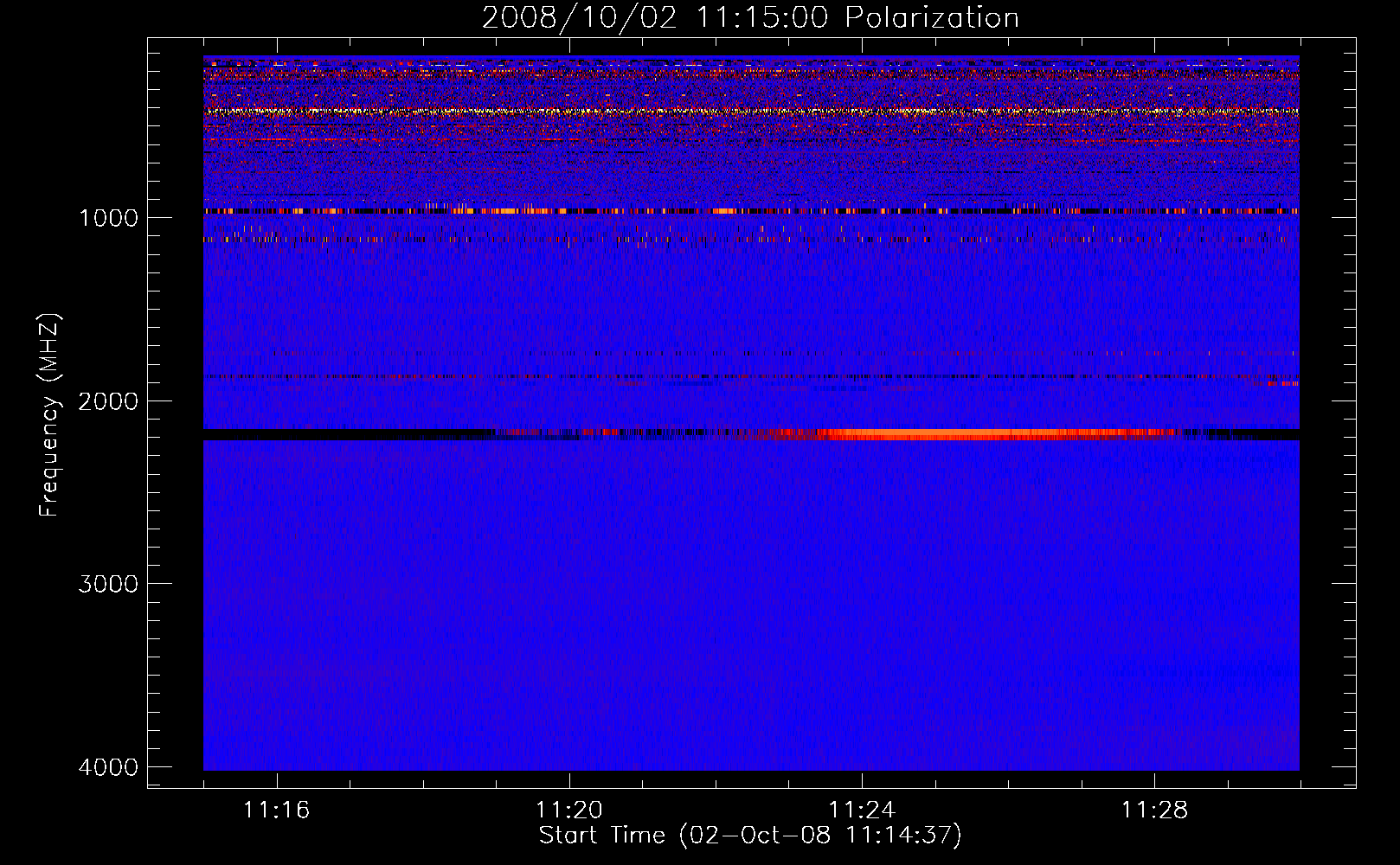Click the 11:20 time tick label

(568, 811)
